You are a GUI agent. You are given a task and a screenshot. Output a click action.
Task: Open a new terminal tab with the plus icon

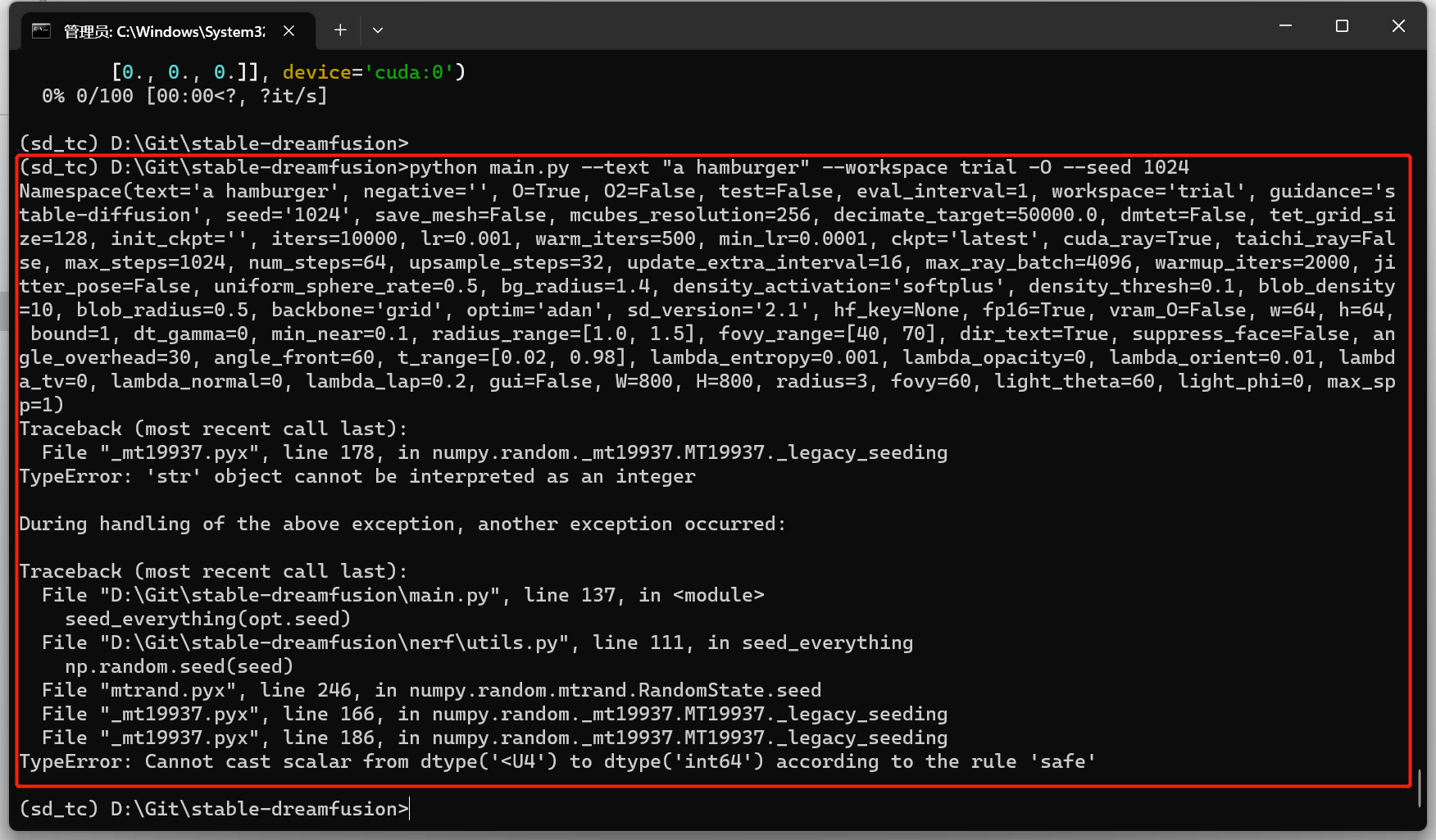pos(339,30)
